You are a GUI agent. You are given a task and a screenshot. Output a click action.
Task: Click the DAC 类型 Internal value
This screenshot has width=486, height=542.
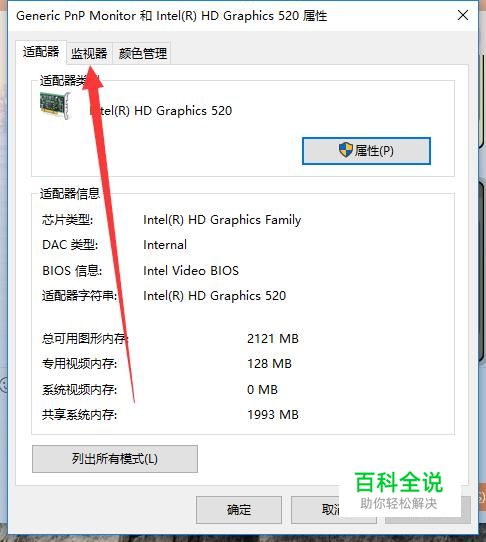[x=165, y=245]
